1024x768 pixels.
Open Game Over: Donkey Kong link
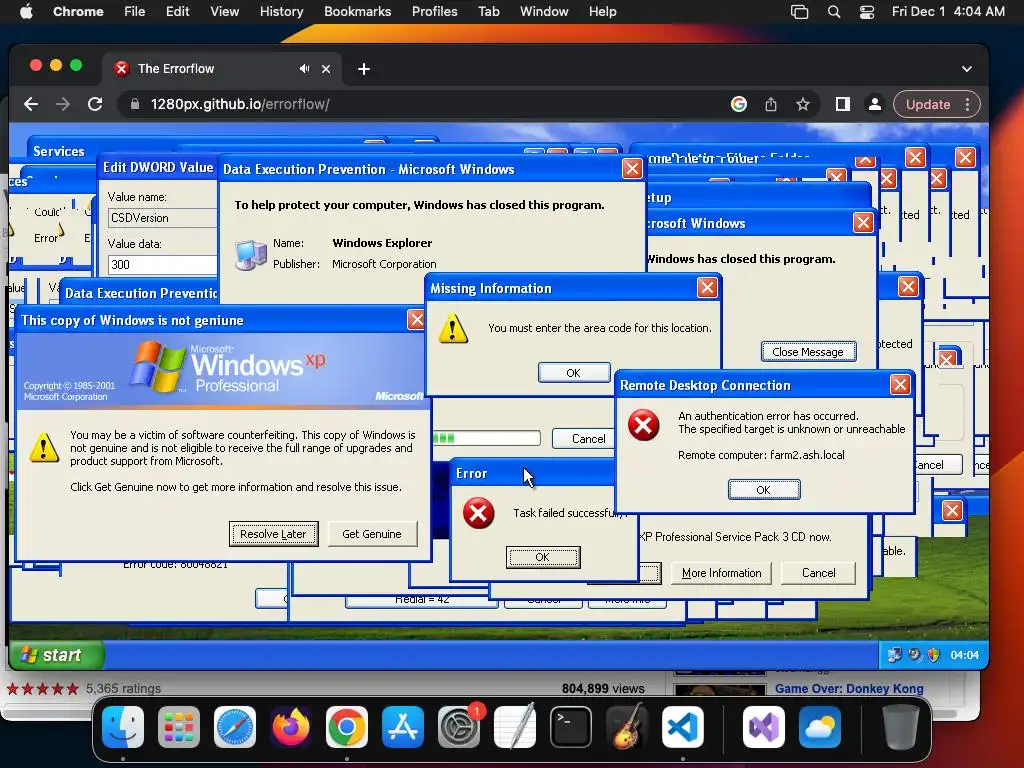coord(849,688)
